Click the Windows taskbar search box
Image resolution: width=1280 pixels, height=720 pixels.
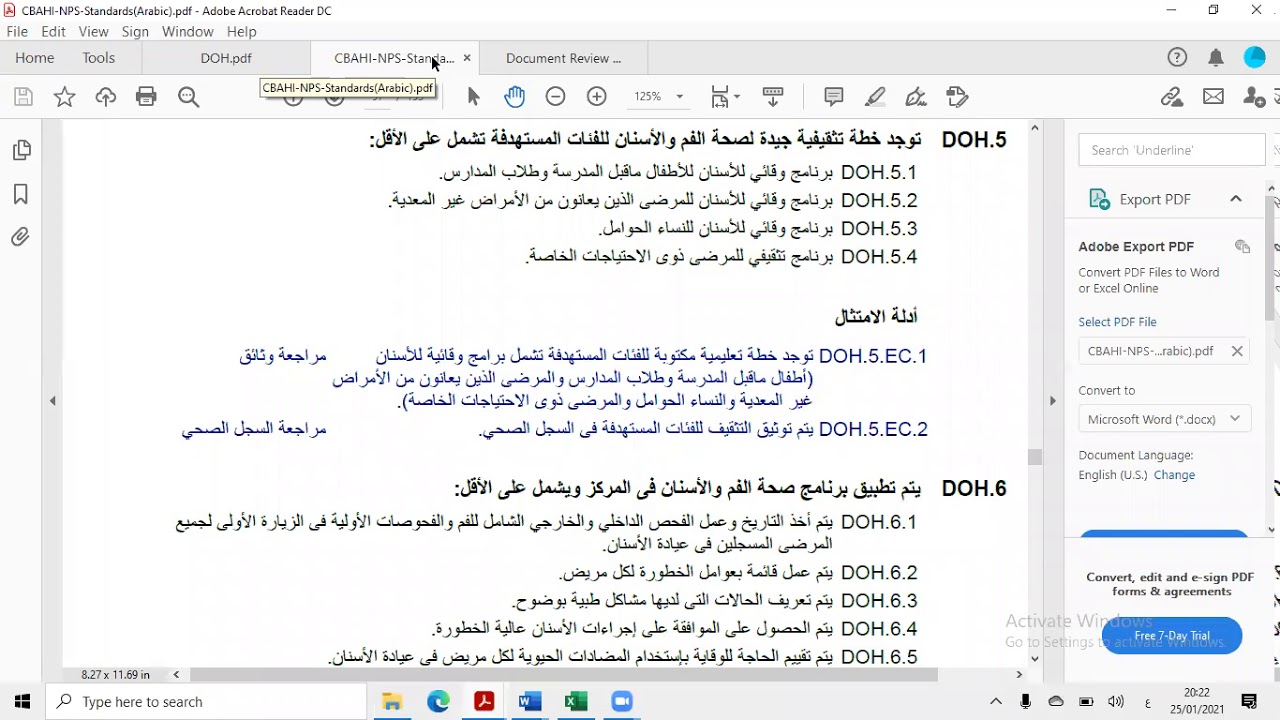[x=207, y=702]
